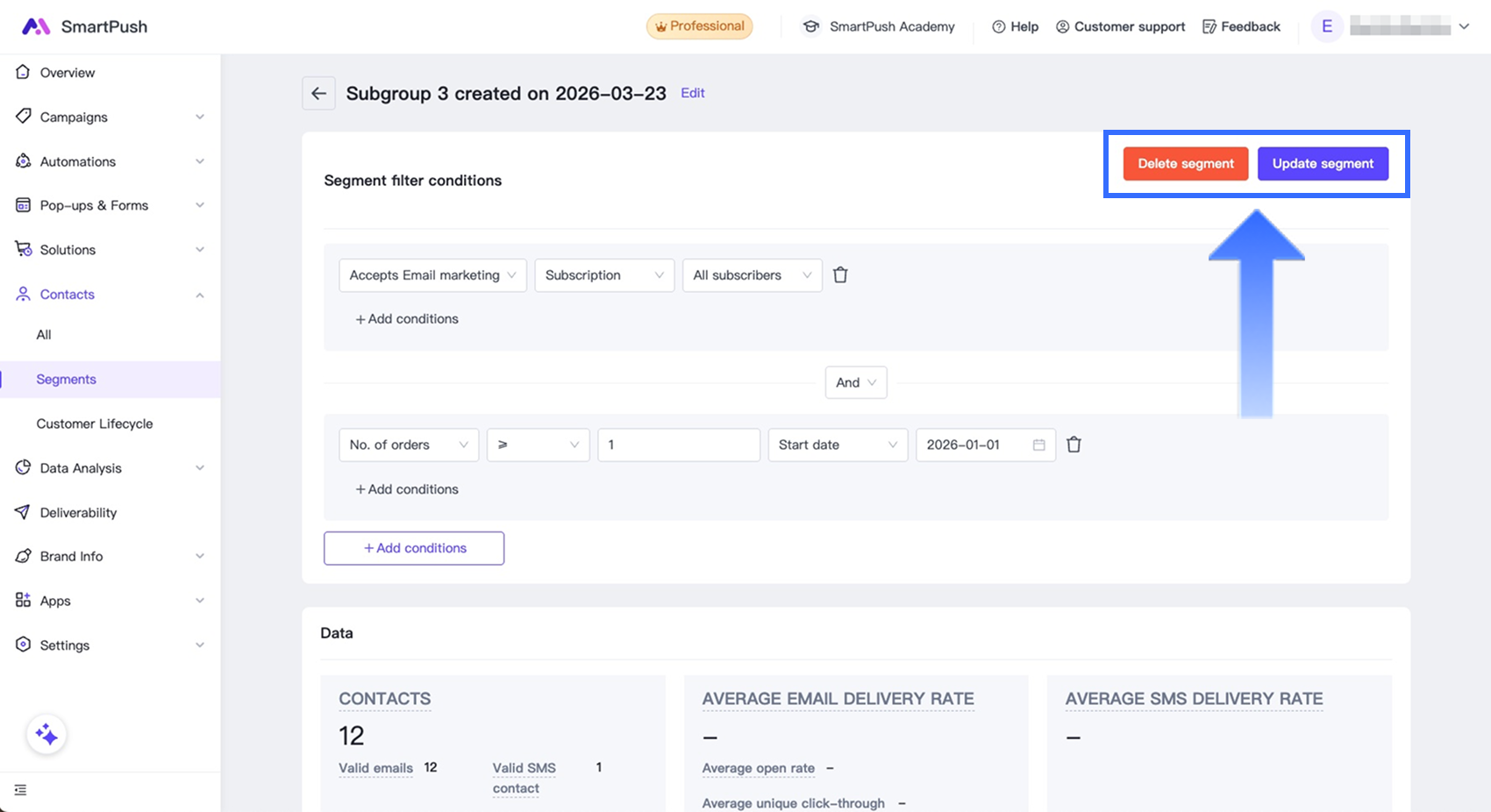Collapse the sidebar using bottom-left icon

21,790
